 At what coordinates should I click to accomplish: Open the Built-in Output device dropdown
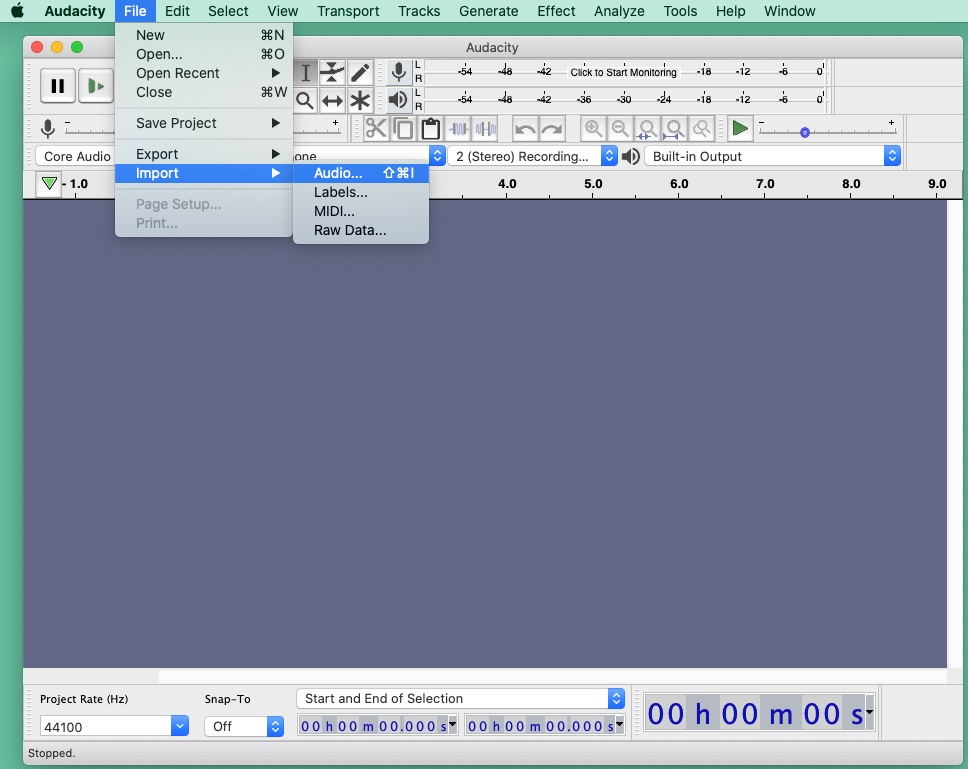tap(772, 156)
